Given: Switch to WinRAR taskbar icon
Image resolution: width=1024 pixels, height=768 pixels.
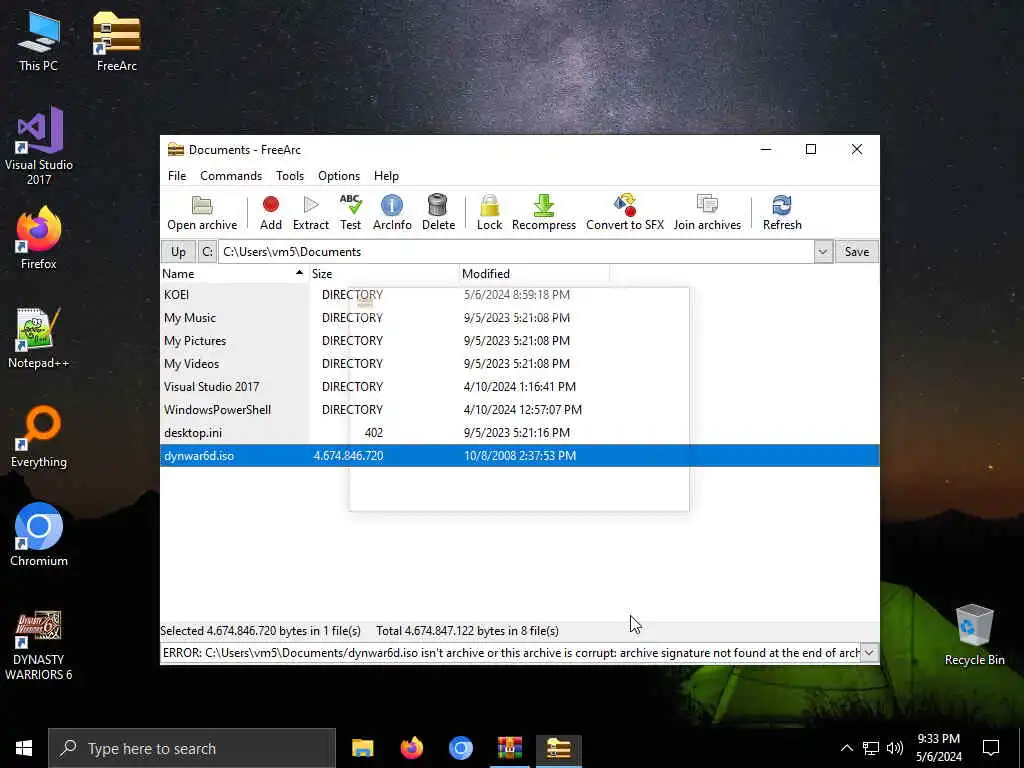Looking at the screenshot, I should click(x=509, y=748).
